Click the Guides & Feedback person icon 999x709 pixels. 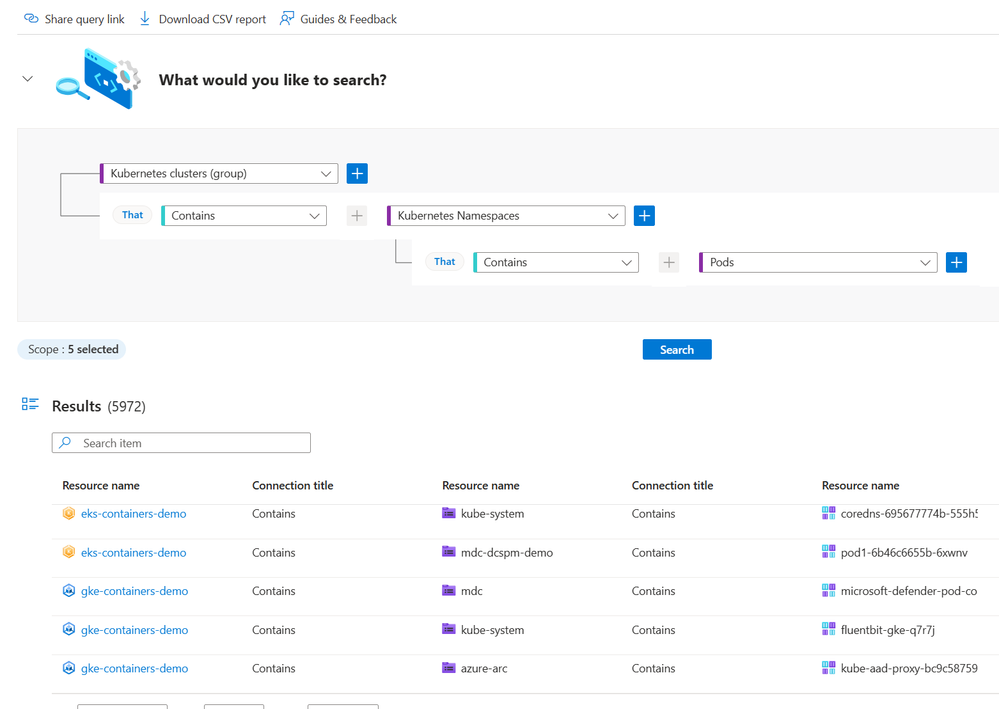coord(287,18)
